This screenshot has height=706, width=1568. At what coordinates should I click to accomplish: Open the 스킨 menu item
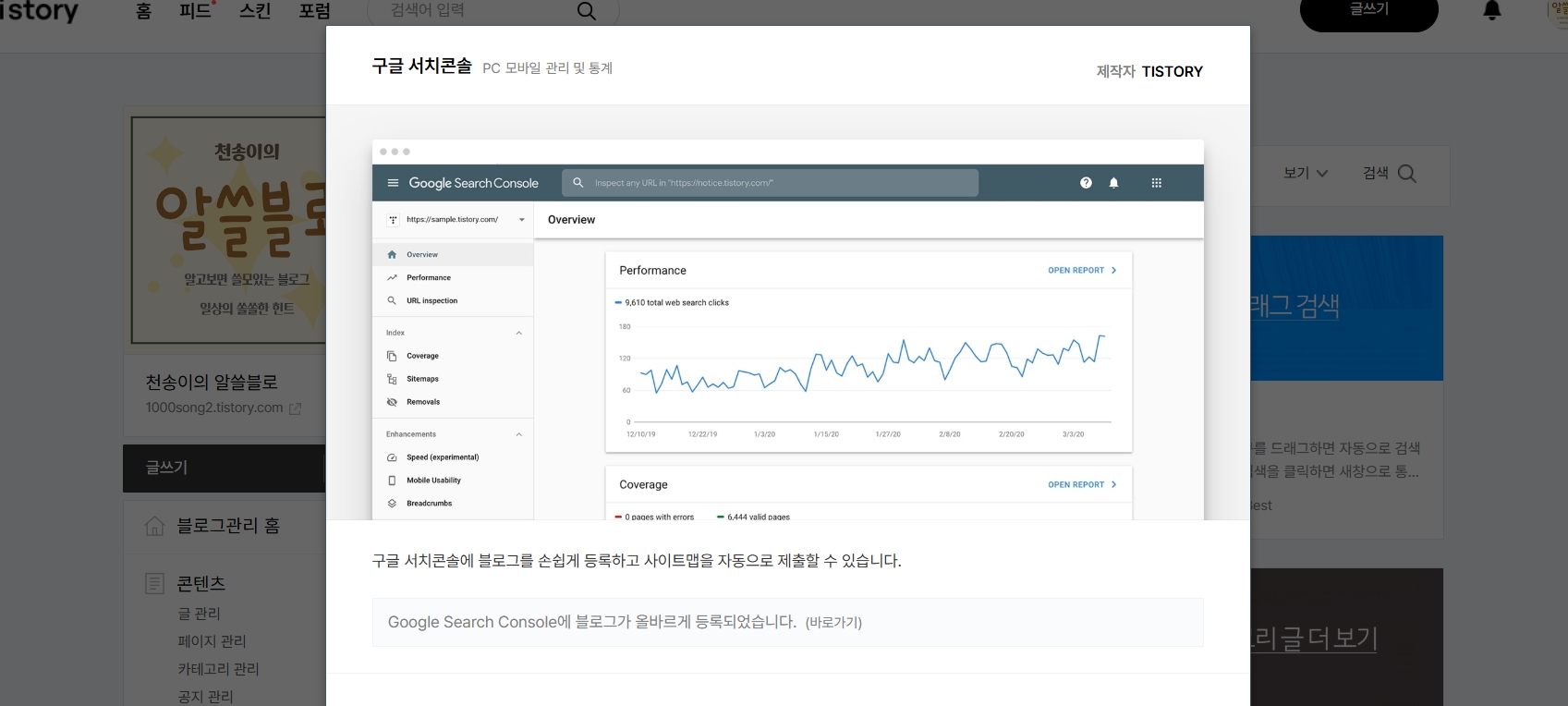pos(255,11)
